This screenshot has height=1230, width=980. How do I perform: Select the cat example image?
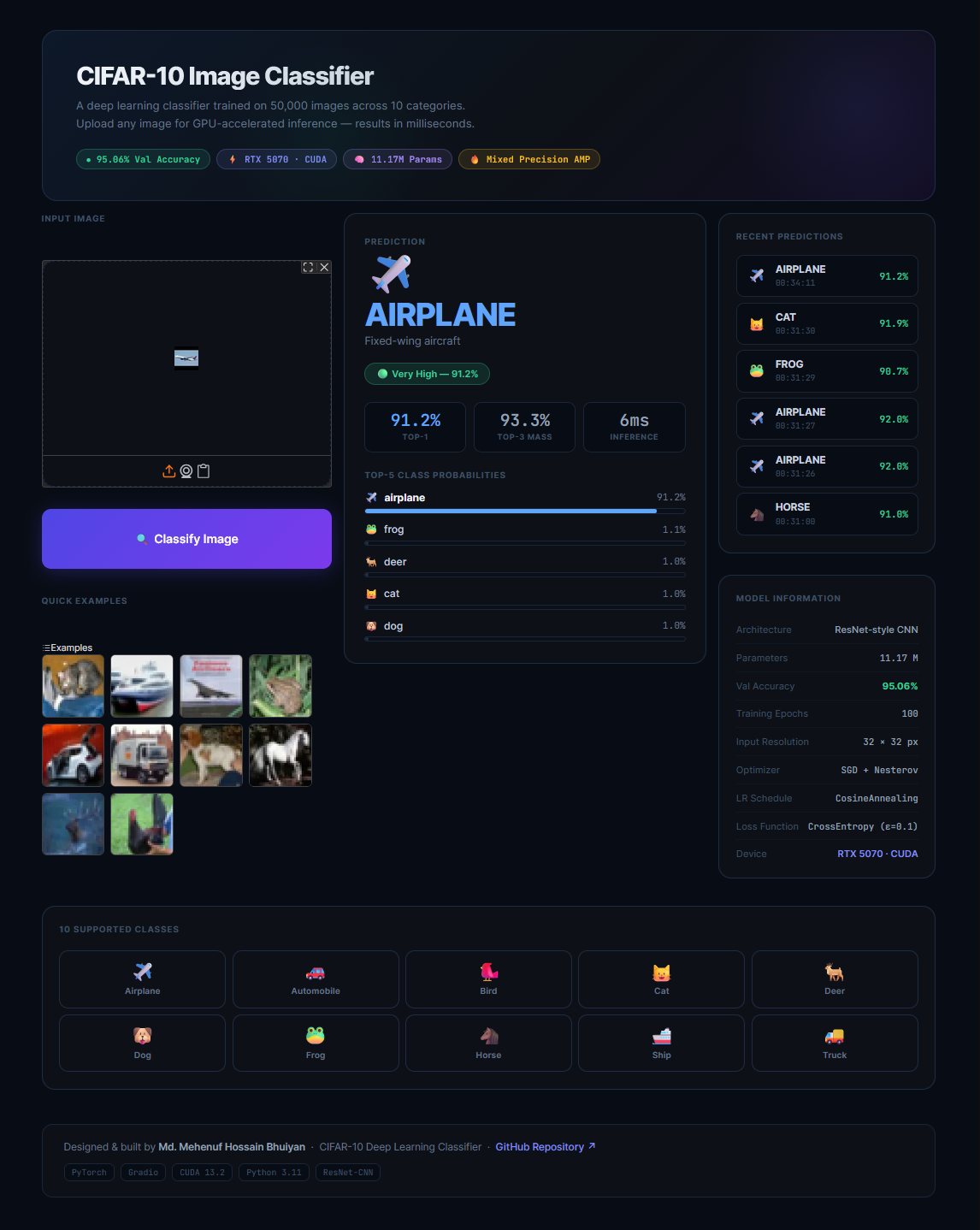point(74,686)
